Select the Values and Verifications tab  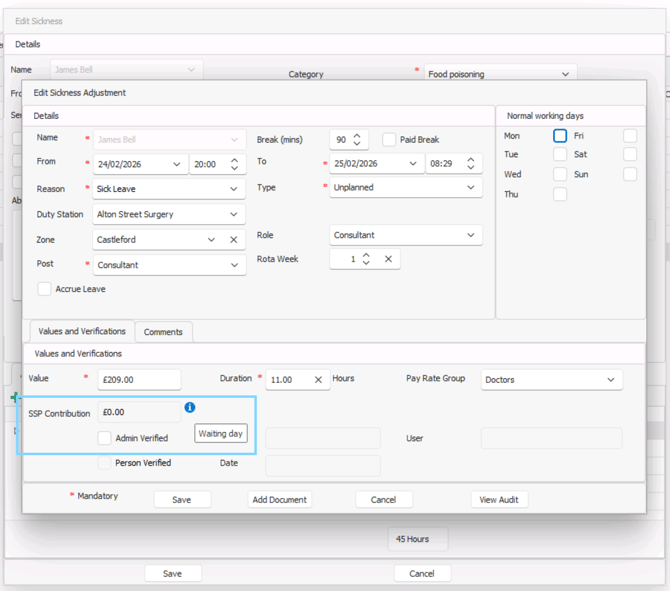click(81, 332)
